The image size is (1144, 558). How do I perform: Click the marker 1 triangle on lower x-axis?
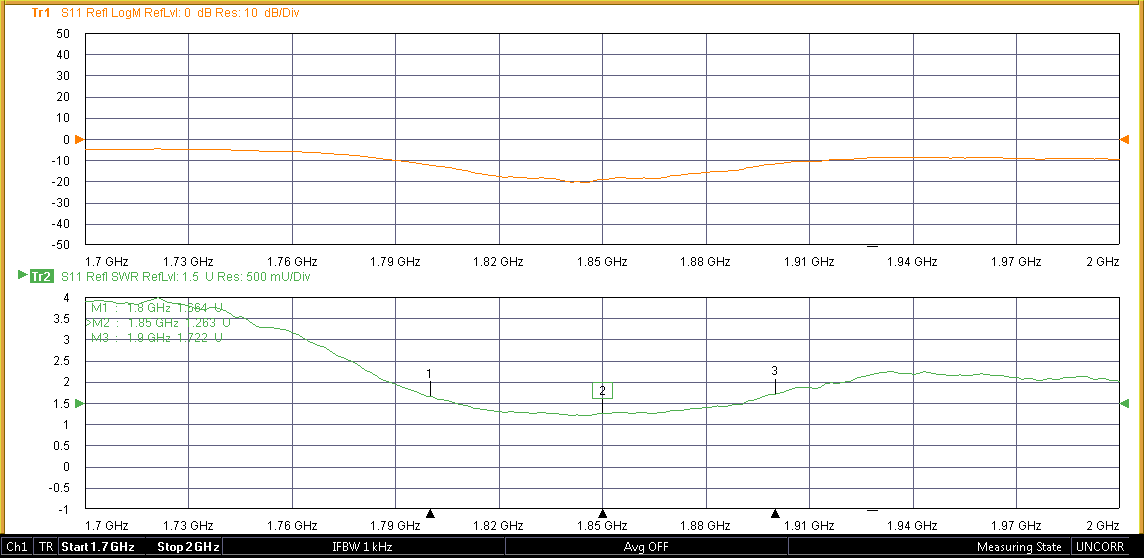click(430, 513)
